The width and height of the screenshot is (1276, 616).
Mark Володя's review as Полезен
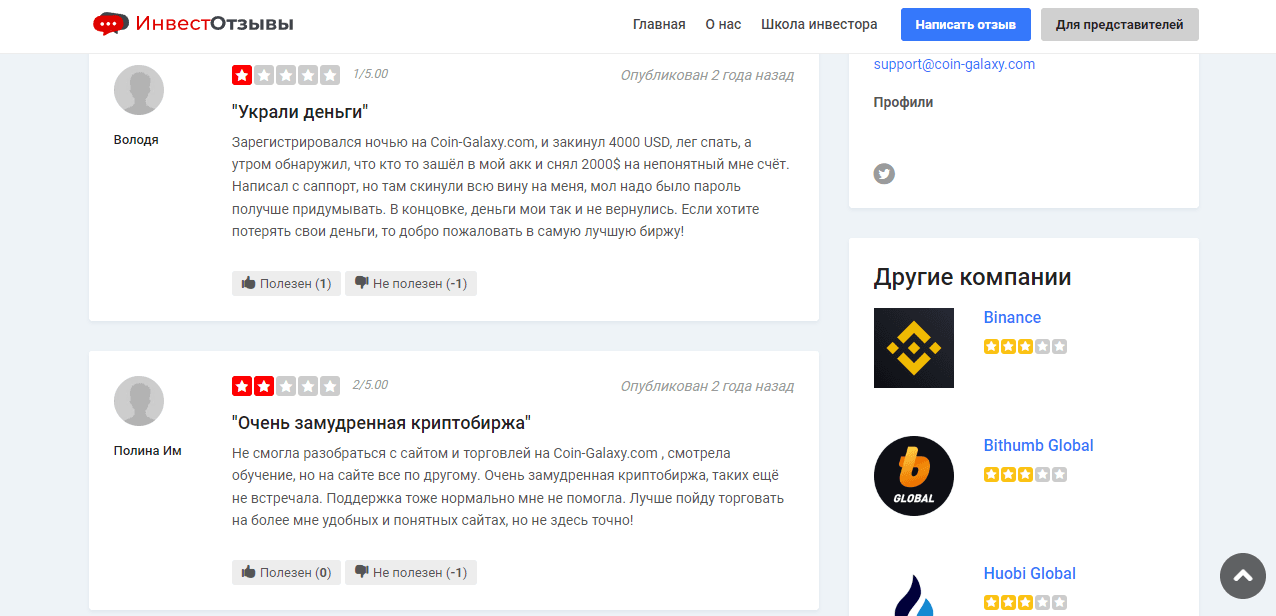pyautogui.click(x=286, y=284)
